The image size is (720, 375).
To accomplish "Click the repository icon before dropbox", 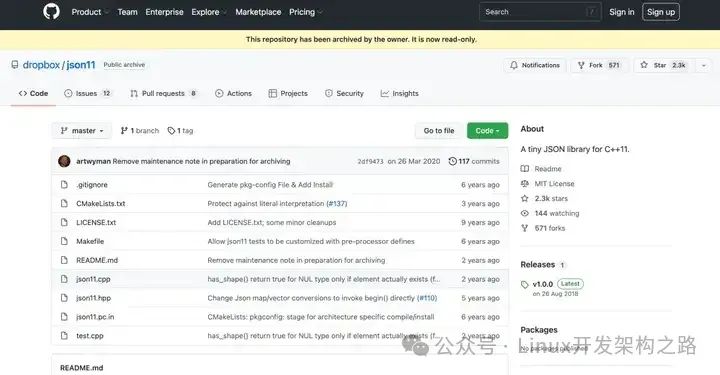I will tap(15, 65).
